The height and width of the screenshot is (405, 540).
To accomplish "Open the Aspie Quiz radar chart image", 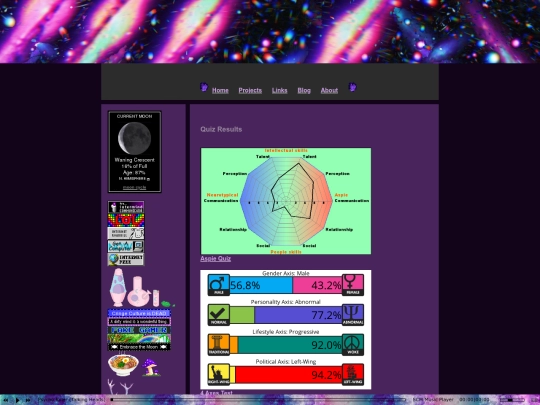I will point(286,201).
